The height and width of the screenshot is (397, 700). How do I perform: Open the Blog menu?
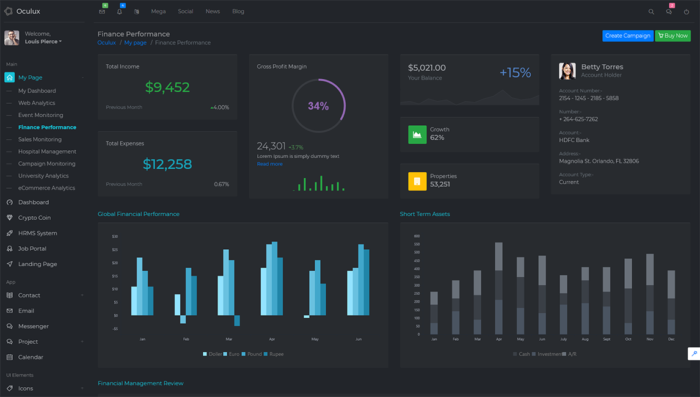[238, 12]
